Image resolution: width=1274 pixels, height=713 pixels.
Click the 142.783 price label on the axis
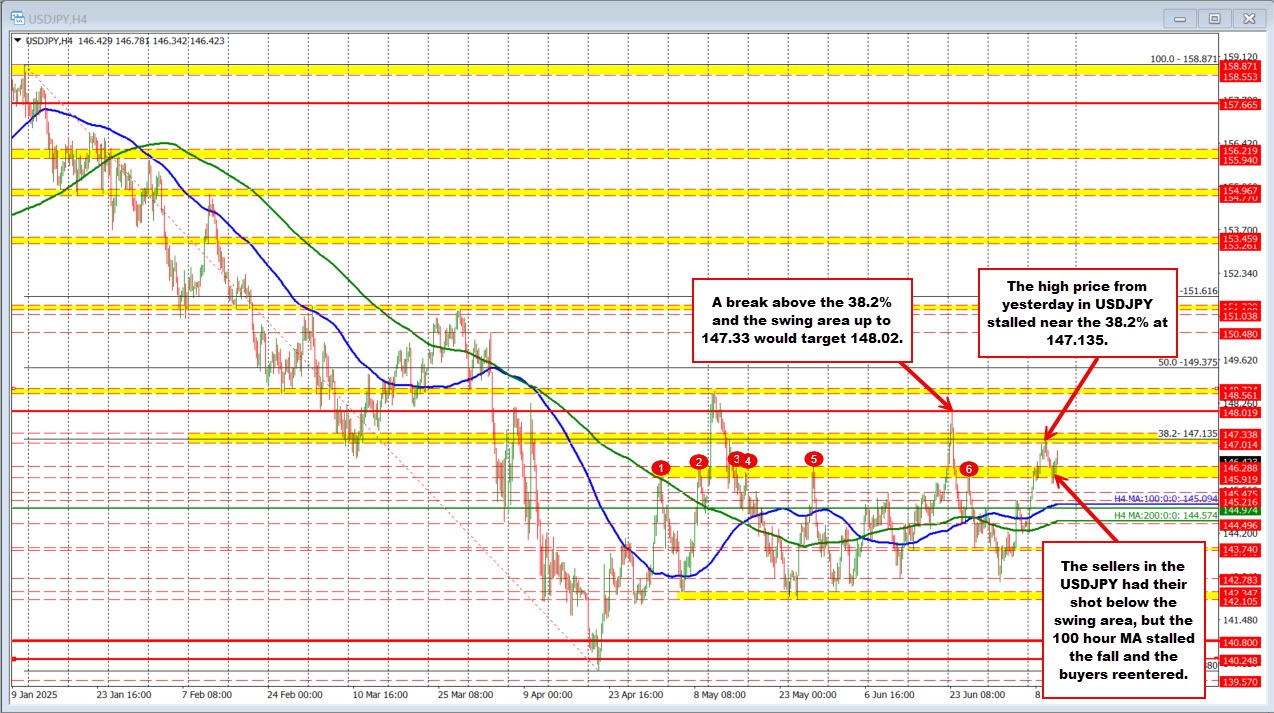point(1239,580)
